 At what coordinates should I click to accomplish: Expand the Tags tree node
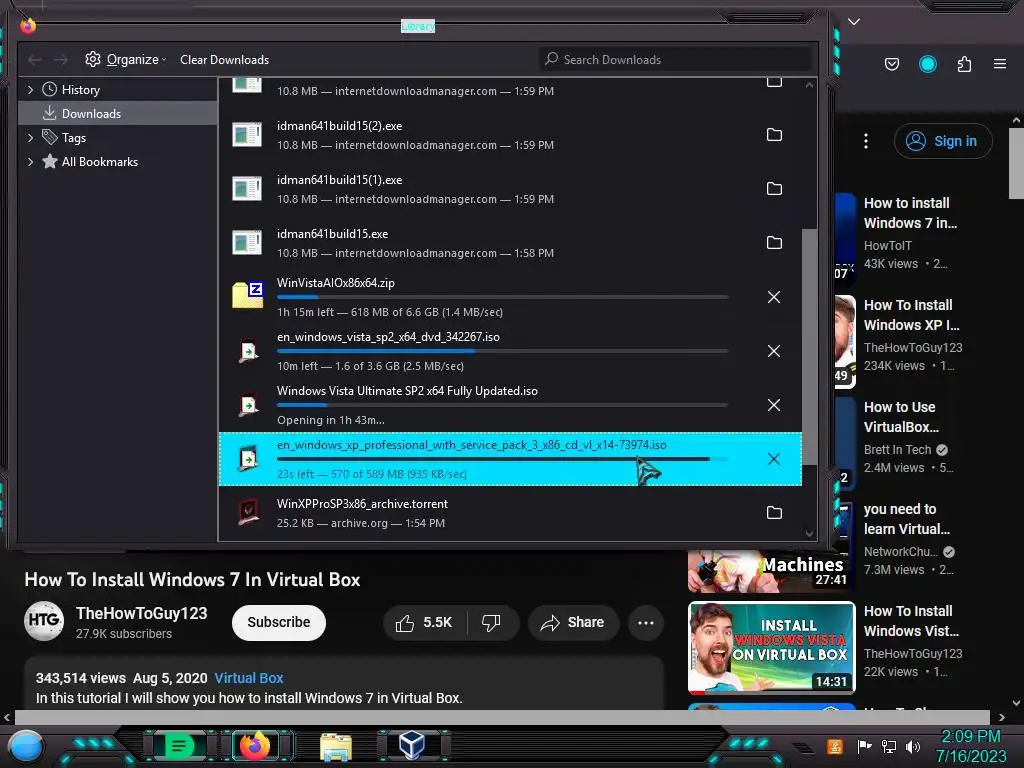[30, 138]
